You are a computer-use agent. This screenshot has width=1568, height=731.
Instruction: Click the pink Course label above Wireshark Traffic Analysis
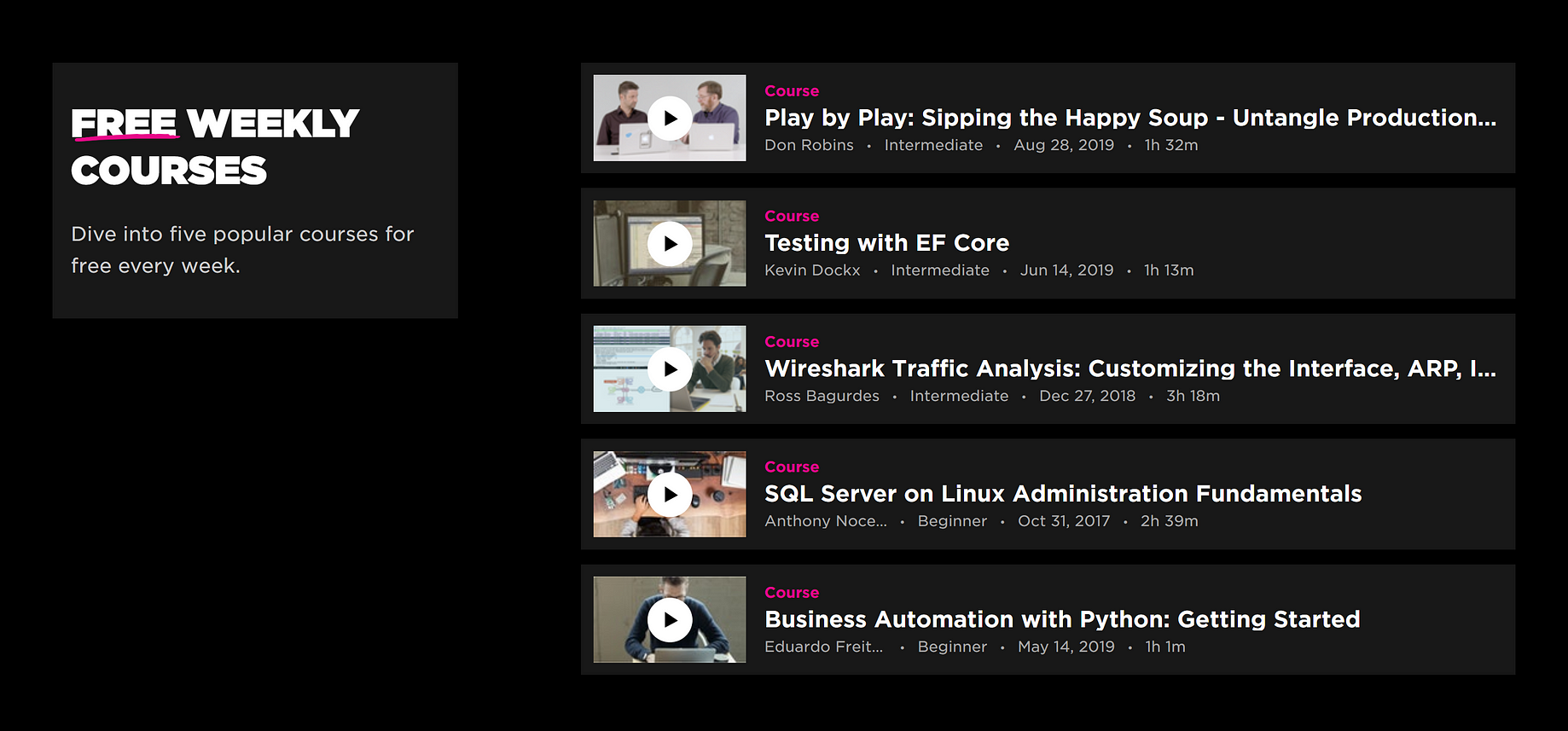click(x=792, y=341)
